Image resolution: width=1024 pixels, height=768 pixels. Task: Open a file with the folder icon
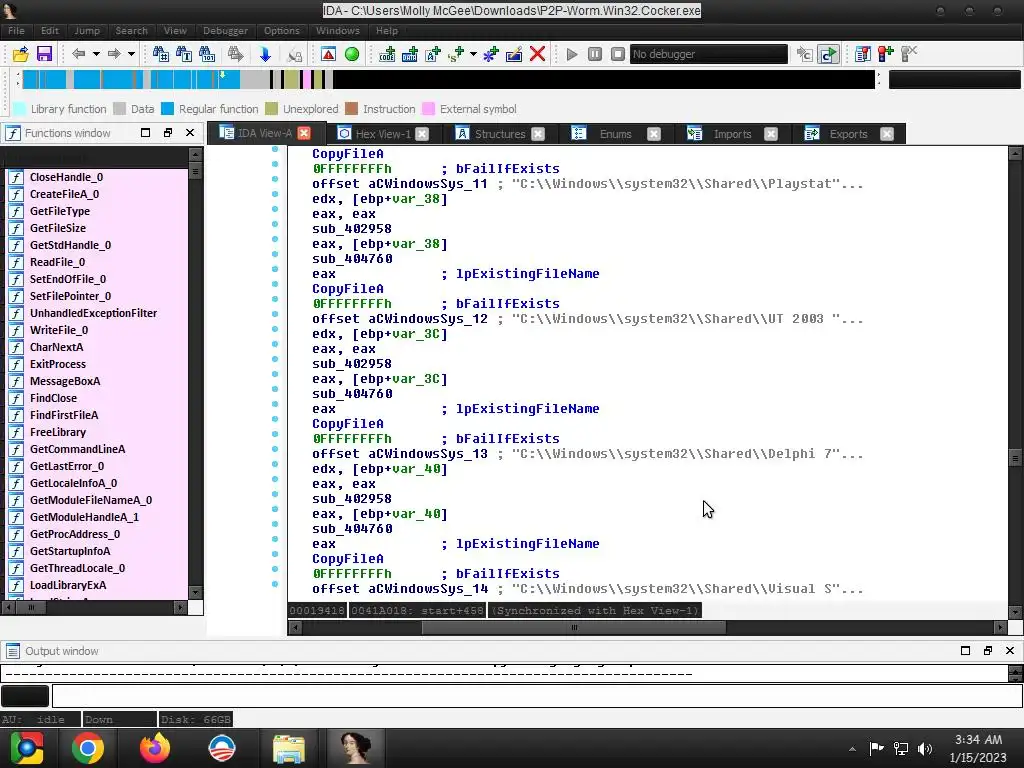21,54
